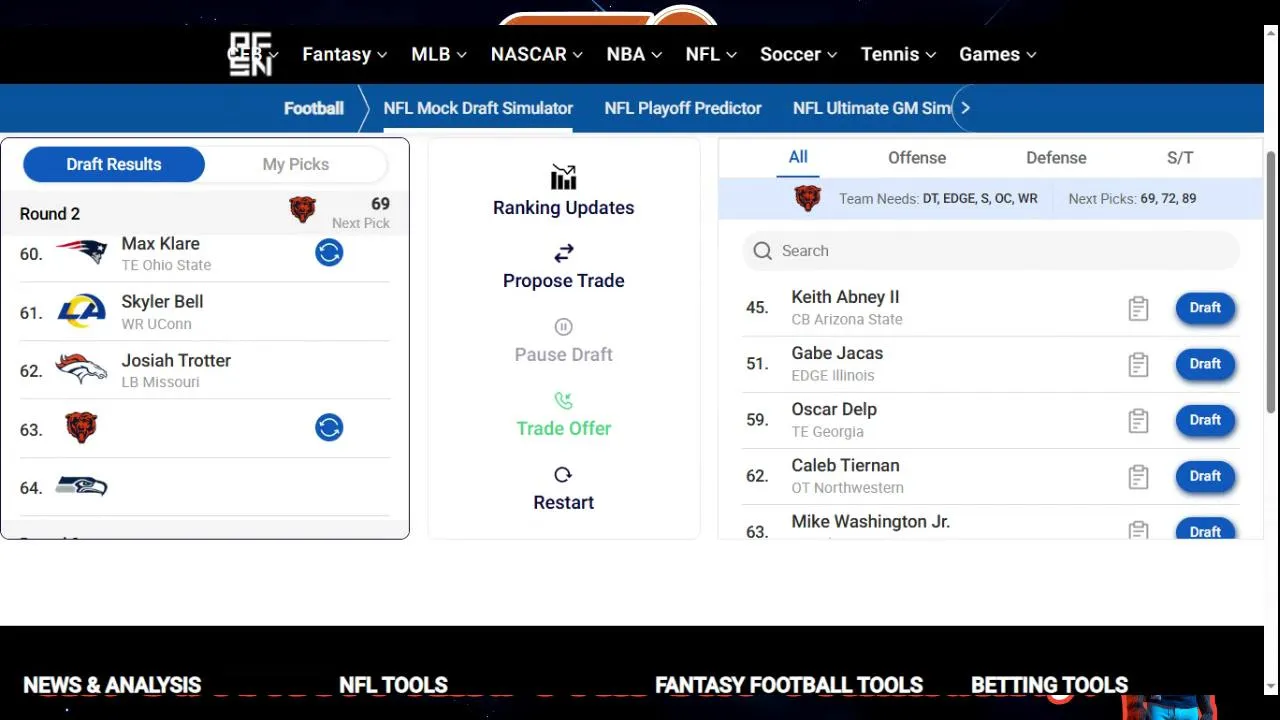Filter players by Defense tab
This screenshot has width=1280, height=720.
[x=1056, y=158]
